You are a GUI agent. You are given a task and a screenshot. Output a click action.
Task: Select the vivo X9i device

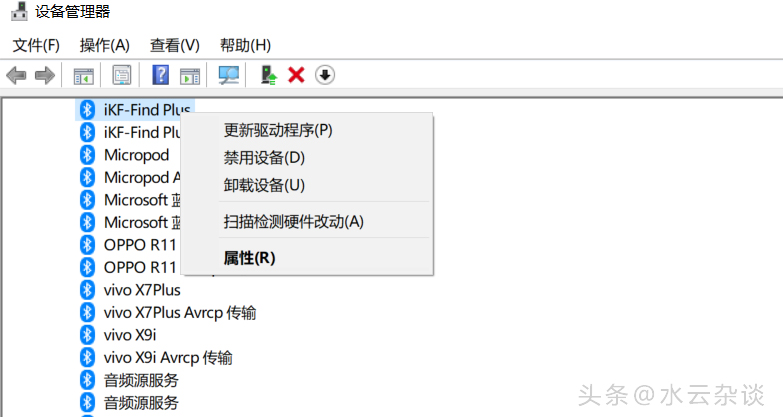130,335
